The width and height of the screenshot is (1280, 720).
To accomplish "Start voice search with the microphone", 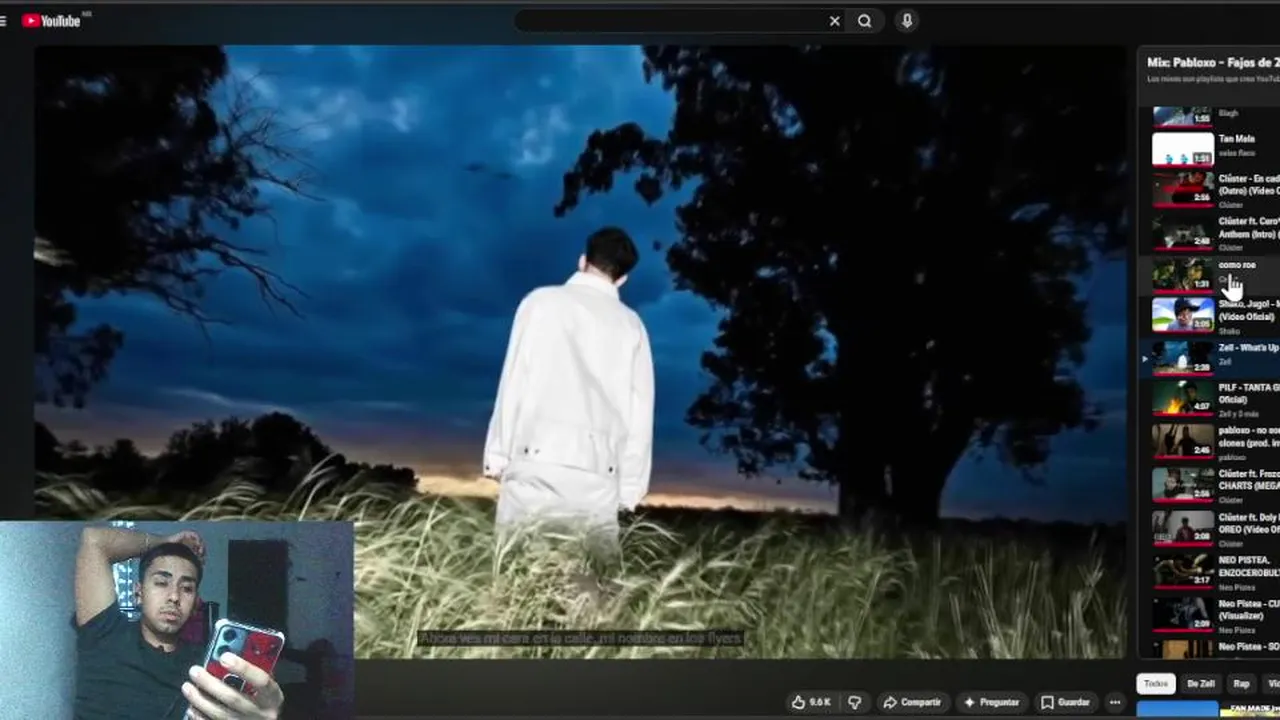I will pos(907,21).
